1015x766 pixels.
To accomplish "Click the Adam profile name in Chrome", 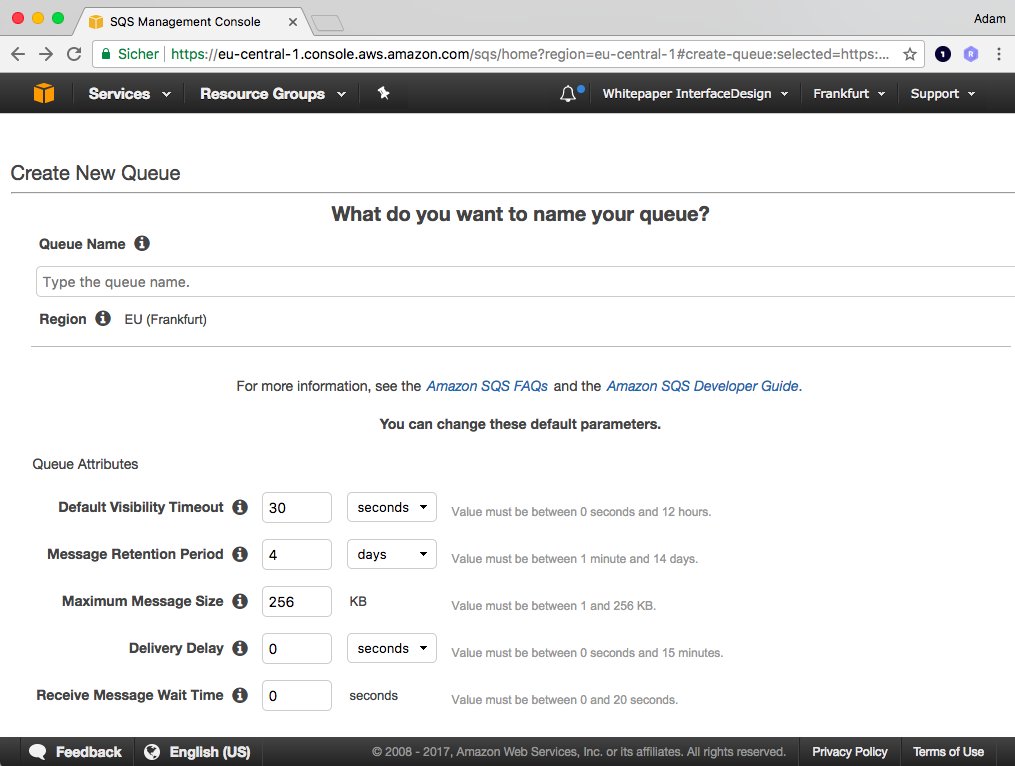I will [x=989, y=19].
